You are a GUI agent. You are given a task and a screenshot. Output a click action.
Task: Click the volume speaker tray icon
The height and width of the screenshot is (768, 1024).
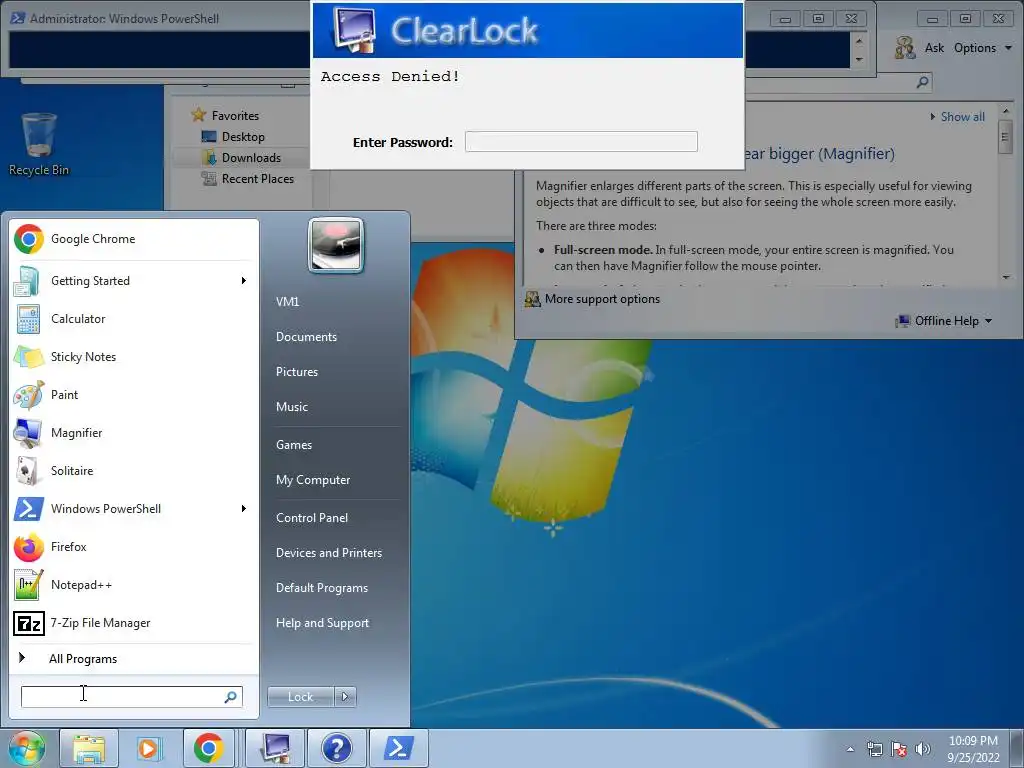coord(923,749)
